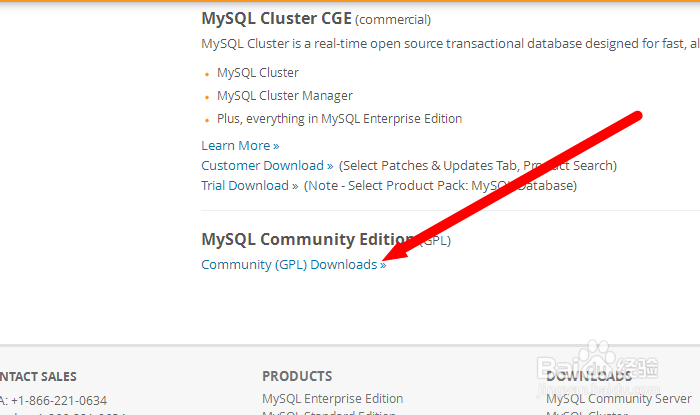
Task: Select the DOWNLOADS footer heading
Action: tap(589, 376)
